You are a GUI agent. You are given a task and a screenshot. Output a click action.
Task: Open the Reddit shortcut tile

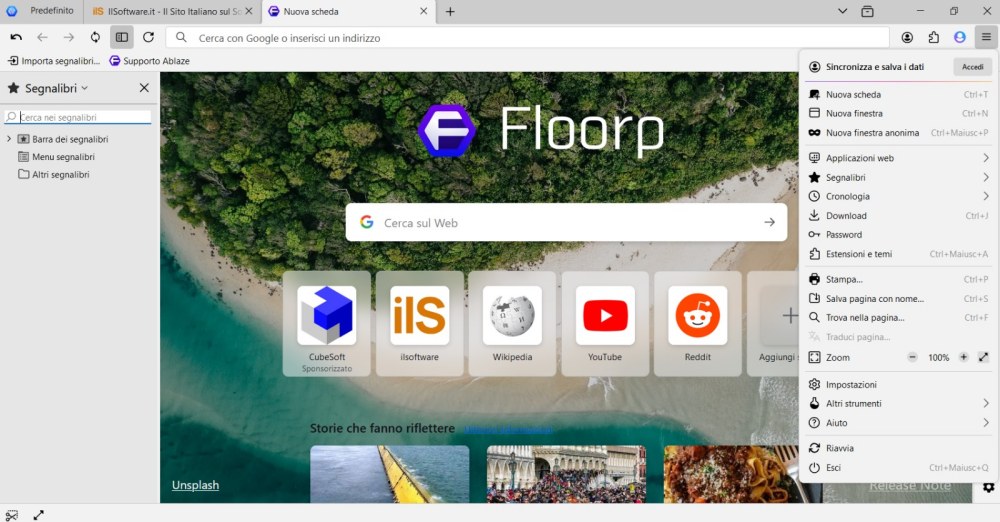pos(698,324)
